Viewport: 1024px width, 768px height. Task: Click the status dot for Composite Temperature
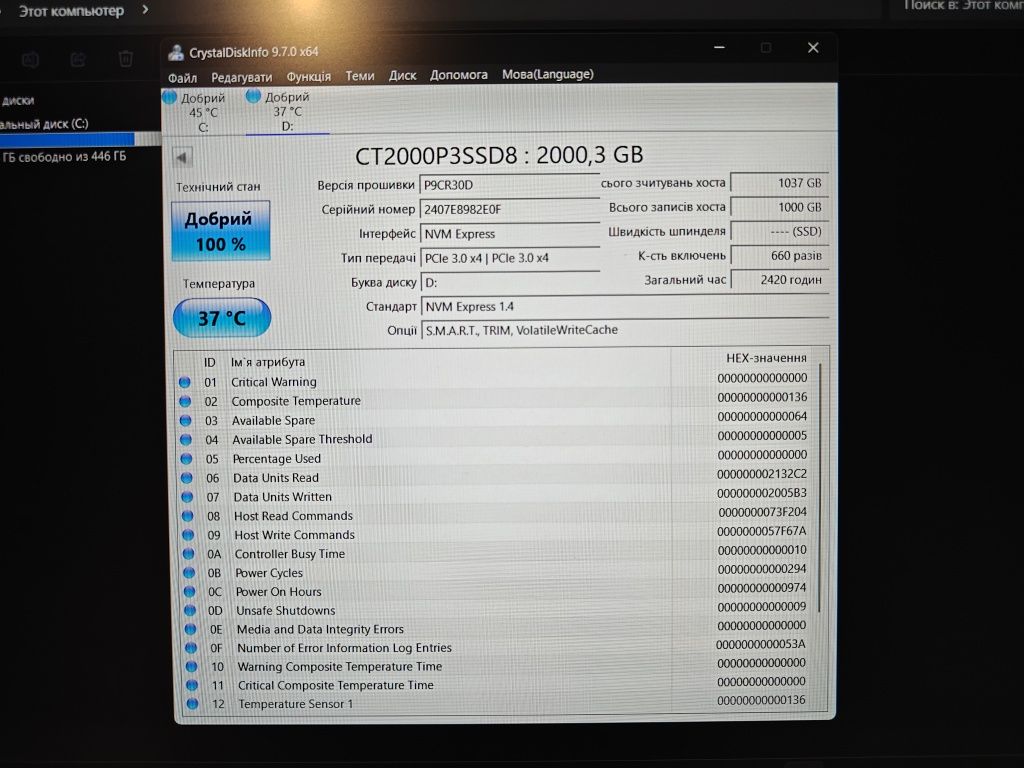pyautogui.click(x=185, y=401)
